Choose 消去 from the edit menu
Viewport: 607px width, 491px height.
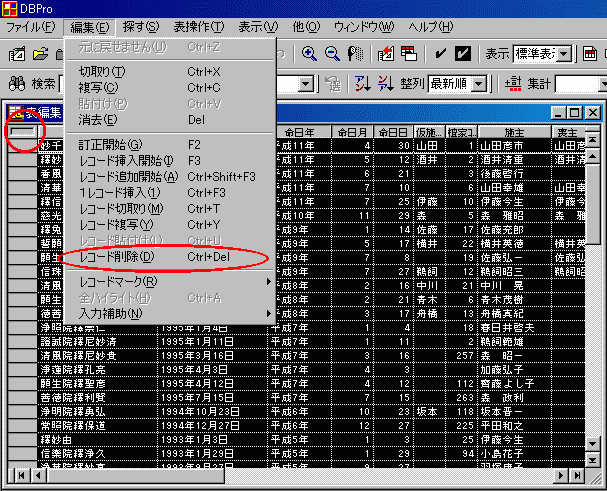(170, 120)
